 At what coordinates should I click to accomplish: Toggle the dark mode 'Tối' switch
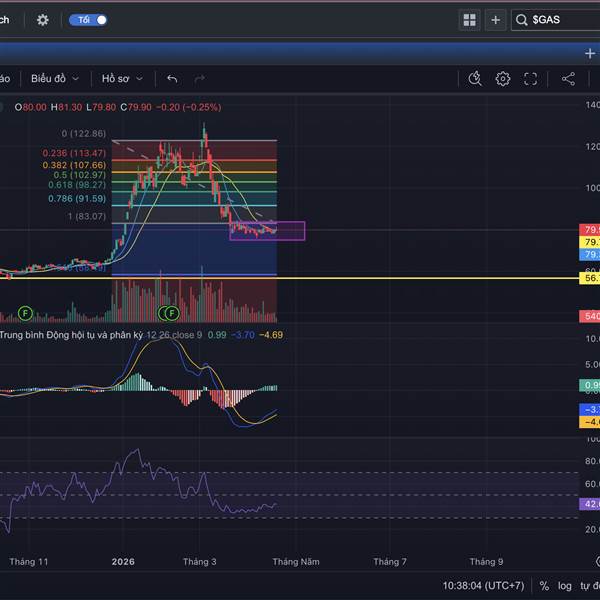pyautogui.click(x=87, y=20)
